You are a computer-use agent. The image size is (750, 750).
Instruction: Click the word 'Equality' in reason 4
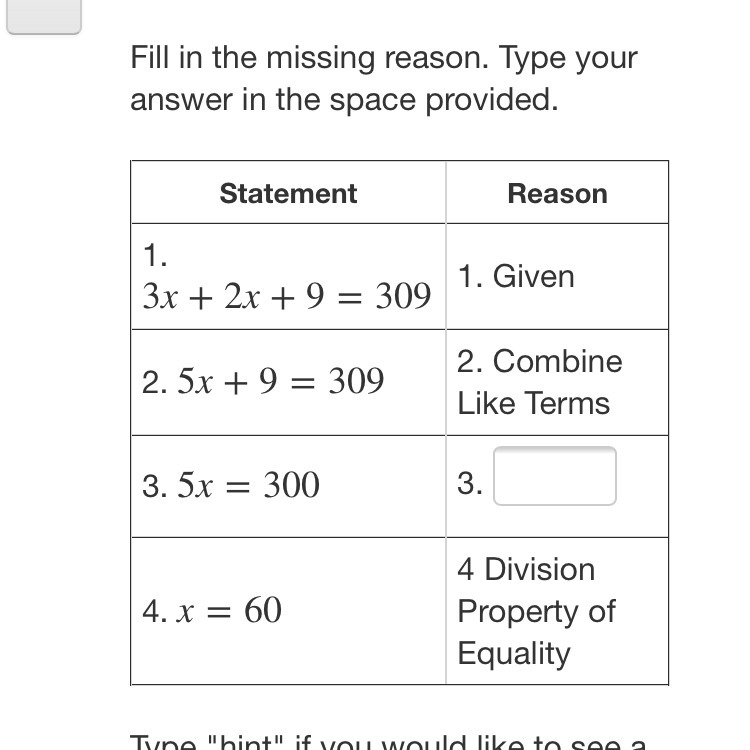pos(514,653)
